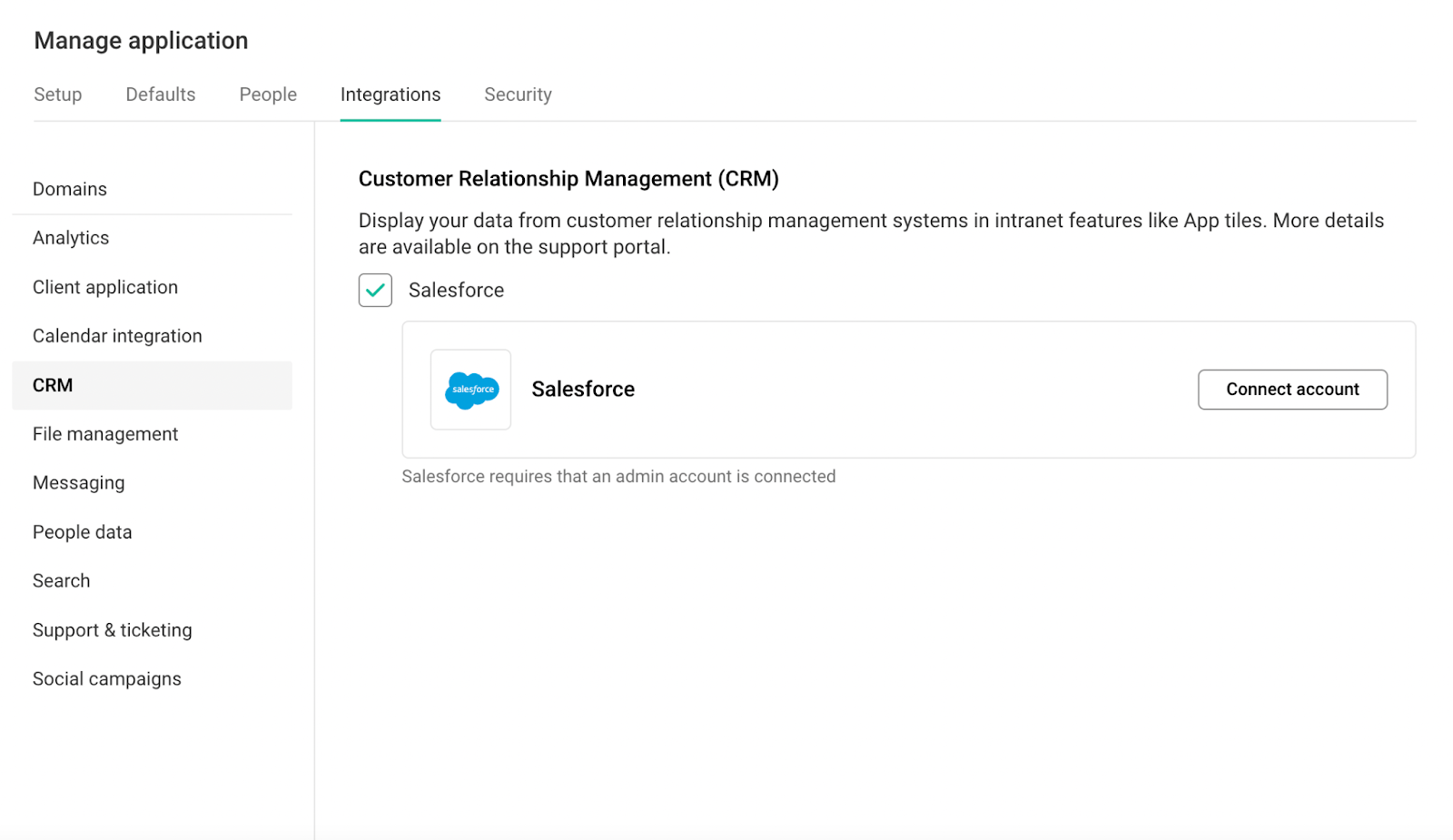Open File management settings
The height and width of the screenshot is (840, 1453).
104,433
